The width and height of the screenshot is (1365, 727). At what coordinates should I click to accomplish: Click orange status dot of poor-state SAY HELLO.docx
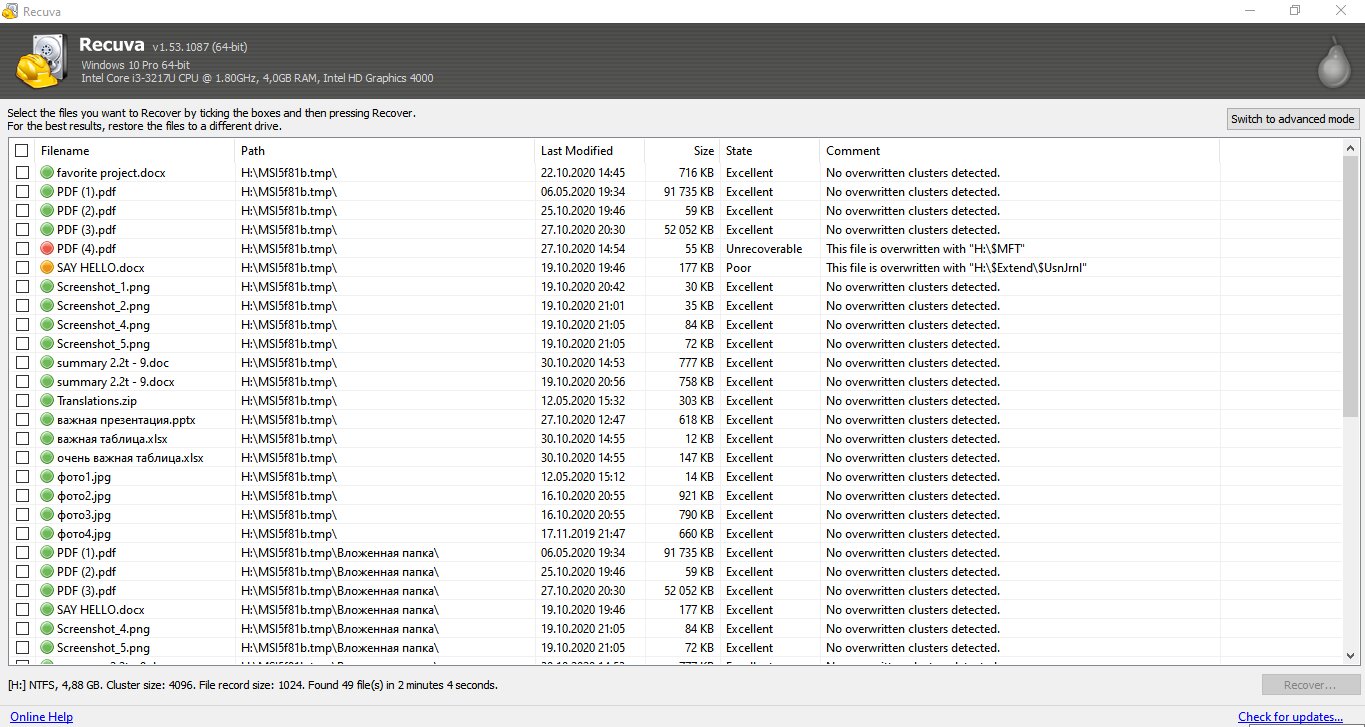pyautogui.click(x=46, y=268)
